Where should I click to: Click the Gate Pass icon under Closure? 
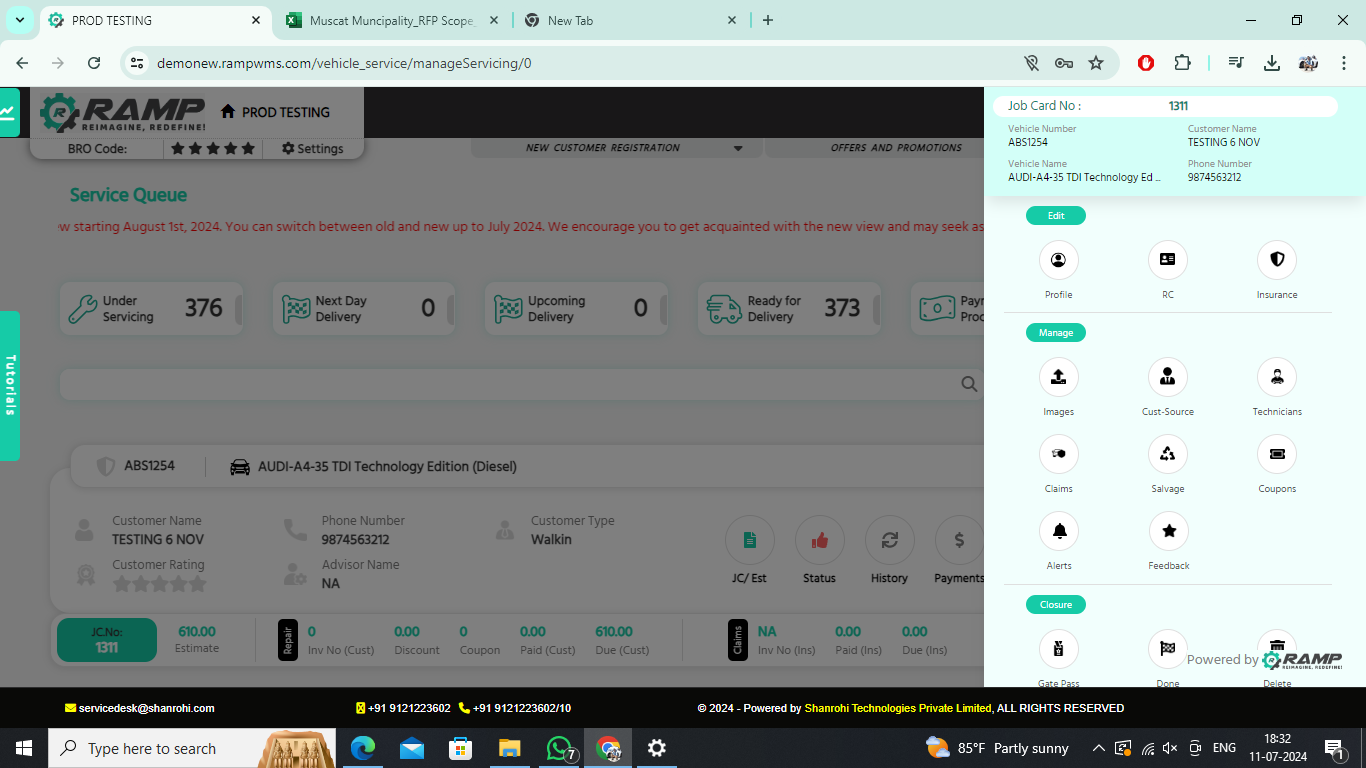click(x=1058, y=649)
